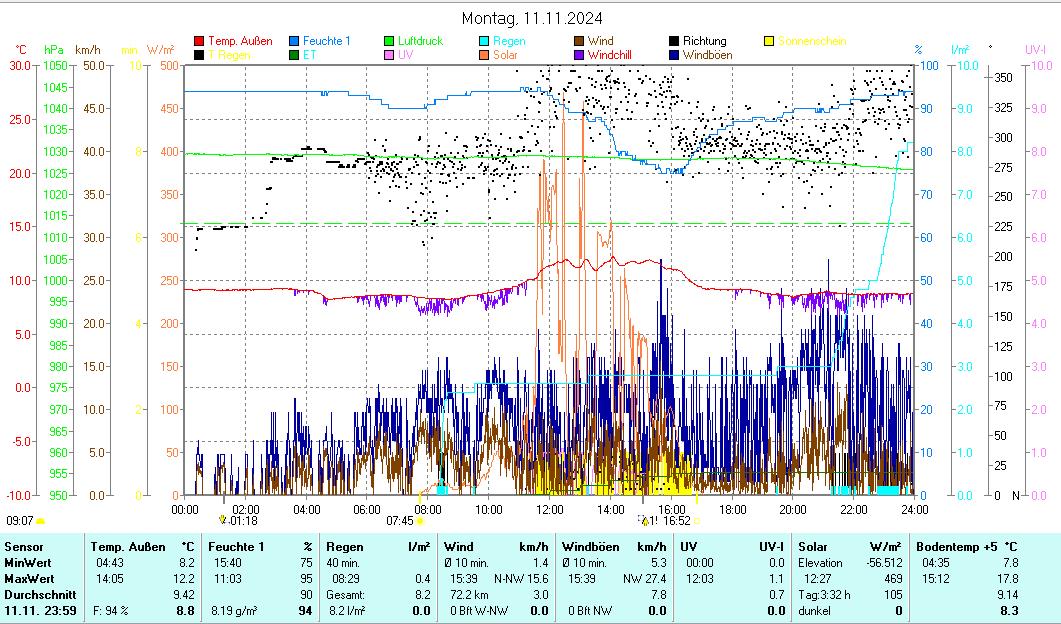Viewport: 1061px width, 624px height.
Task: Click the purple Windchill legend square
Action: [580, 55]
